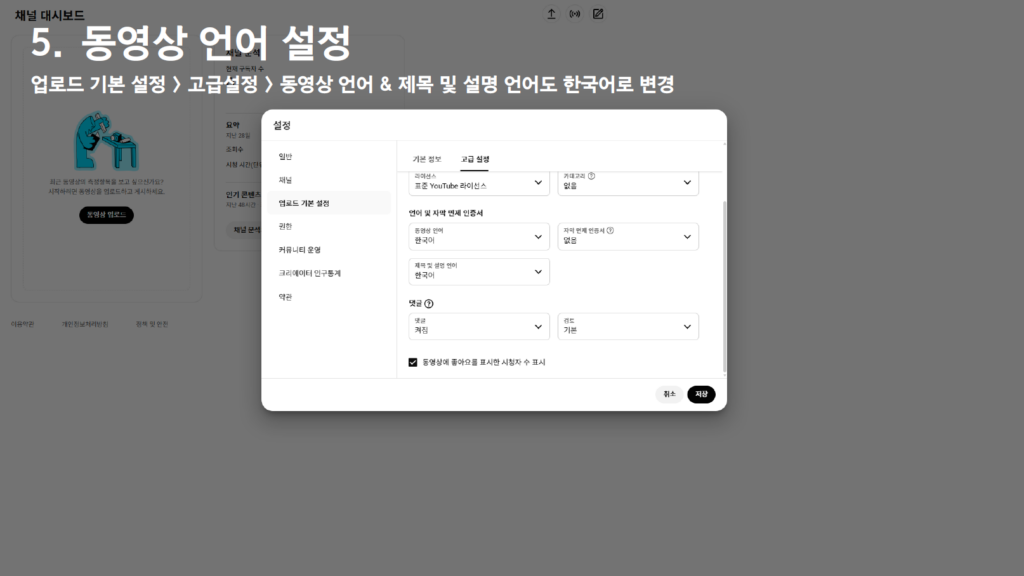The image size is (1024, 576).
Task: Click the 동영상 업로드 button on the dashboard
Action: tap(106, 215)
